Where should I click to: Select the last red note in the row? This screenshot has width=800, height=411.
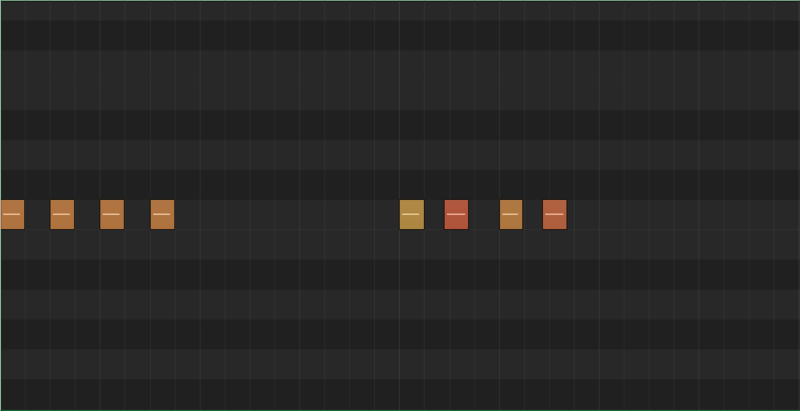click(555, 215)
